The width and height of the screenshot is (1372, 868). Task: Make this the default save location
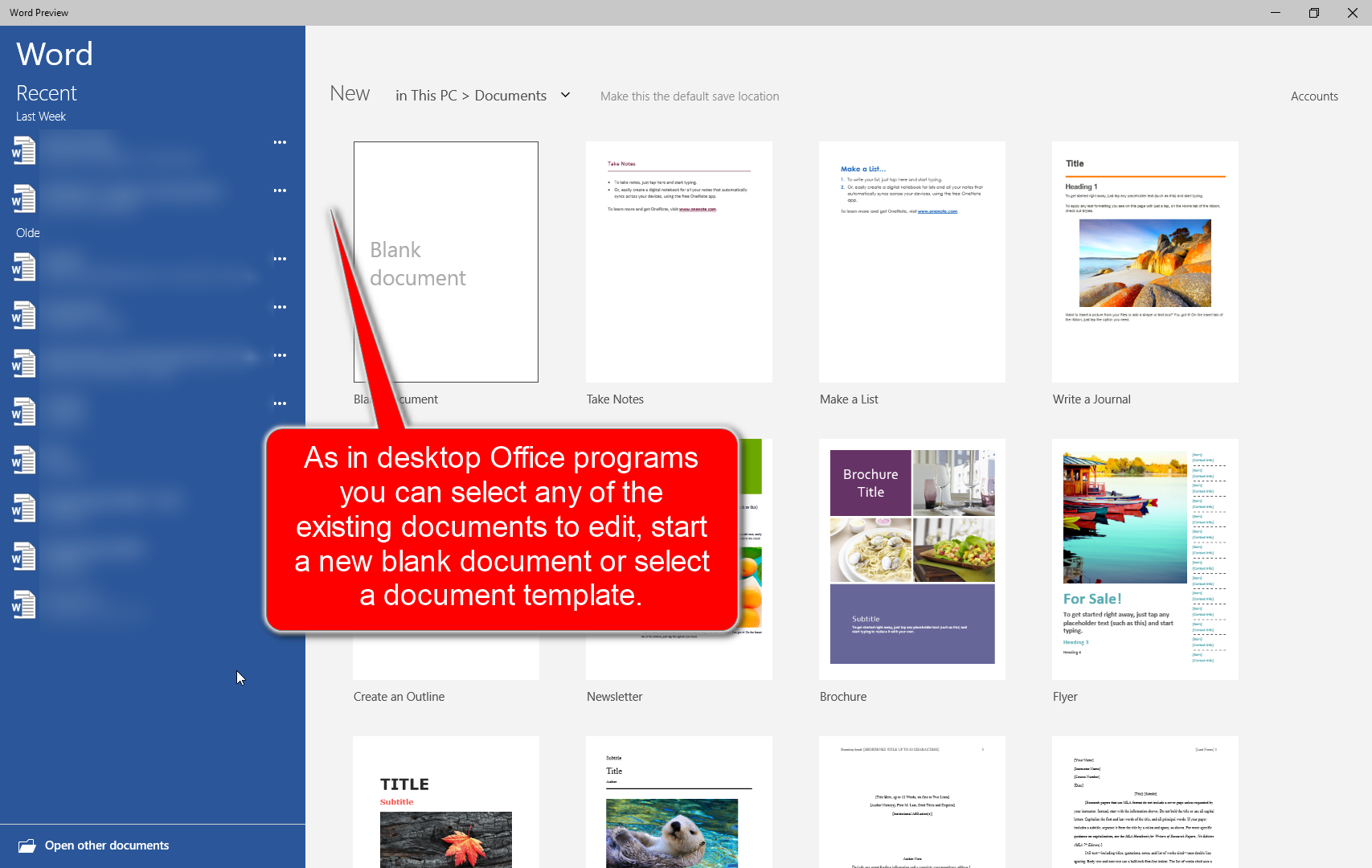coord(690,96)
